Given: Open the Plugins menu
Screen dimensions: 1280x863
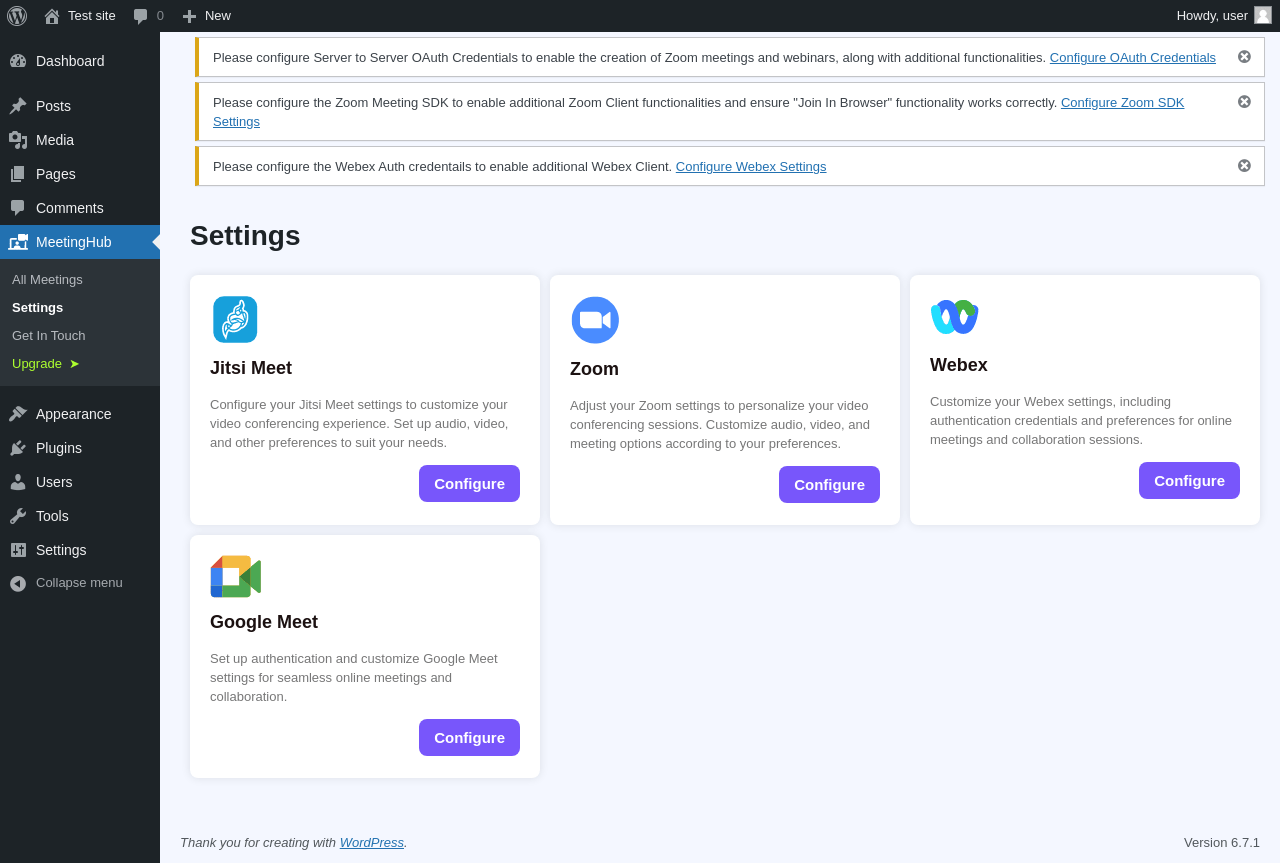Looking at the screenshot, I should click(59, 448).
